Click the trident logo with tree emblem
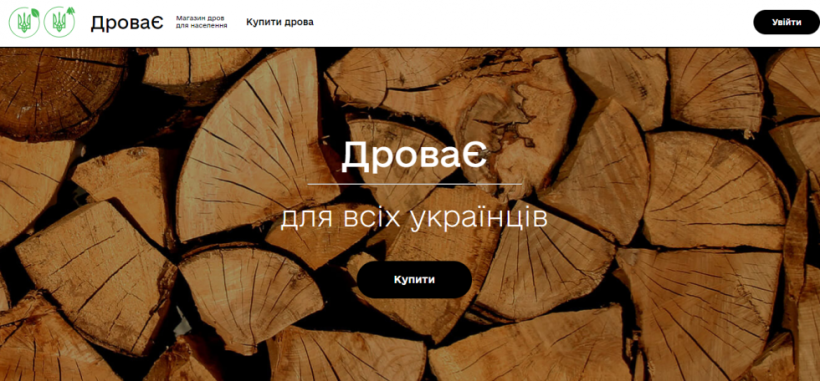820x381 pixels. (x=59, y=22)
